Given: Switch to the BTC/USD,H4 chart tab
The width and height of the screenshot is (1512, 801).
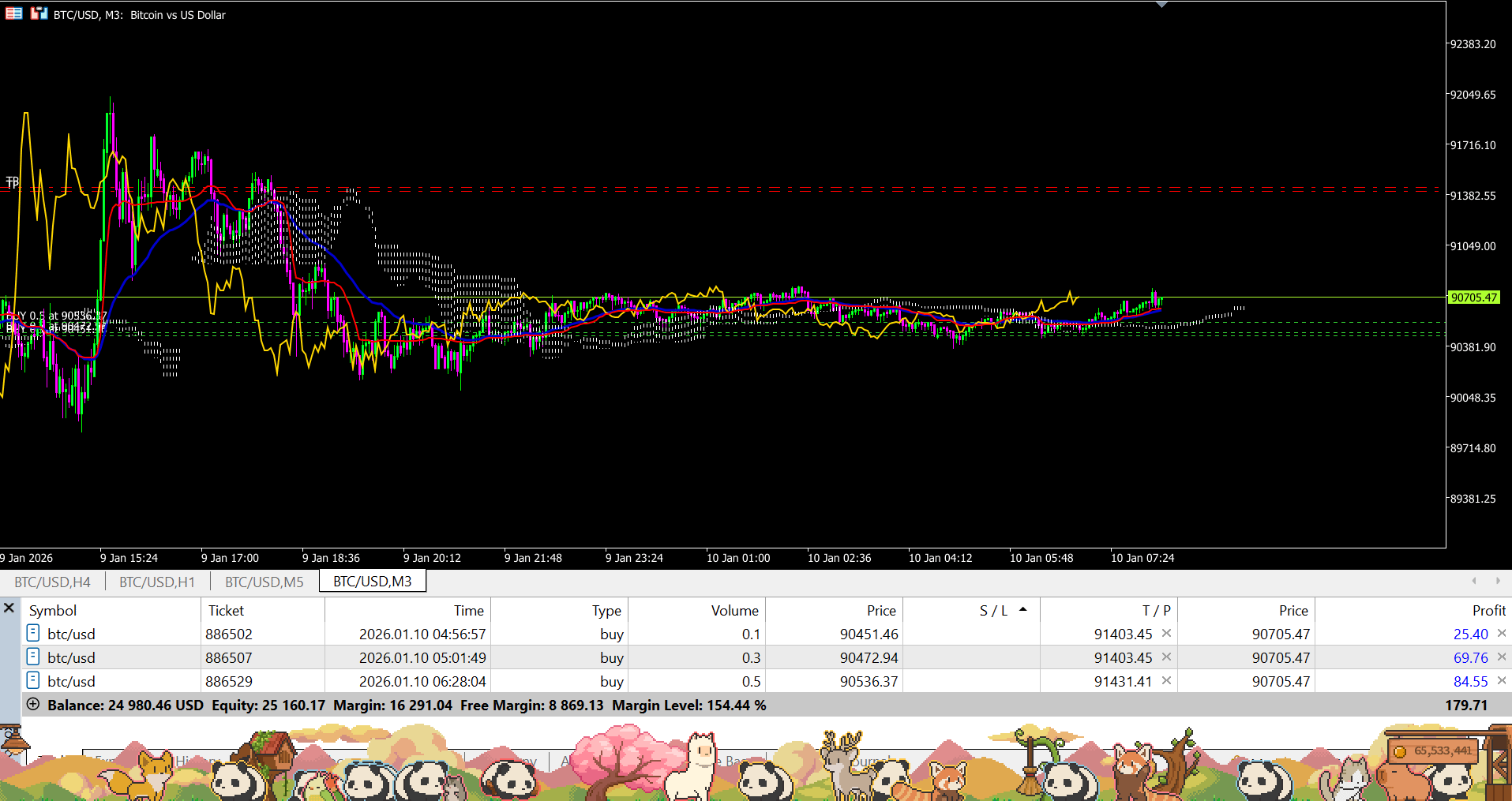Looking at the screenshot, I should pos(52,582).
